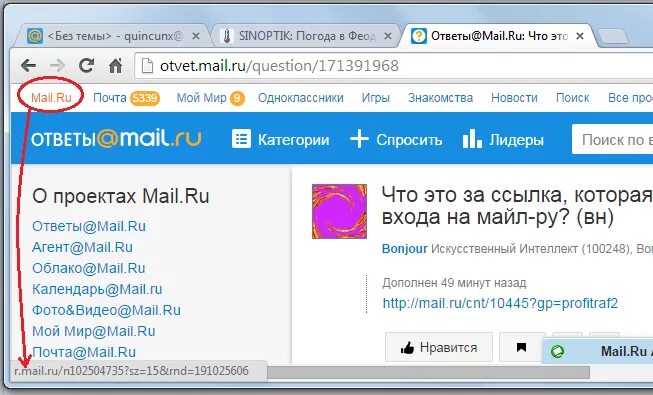653x395 pixels.
Task: Click the О проектах Mail.Ru heading
Action: tap(121, 196)
